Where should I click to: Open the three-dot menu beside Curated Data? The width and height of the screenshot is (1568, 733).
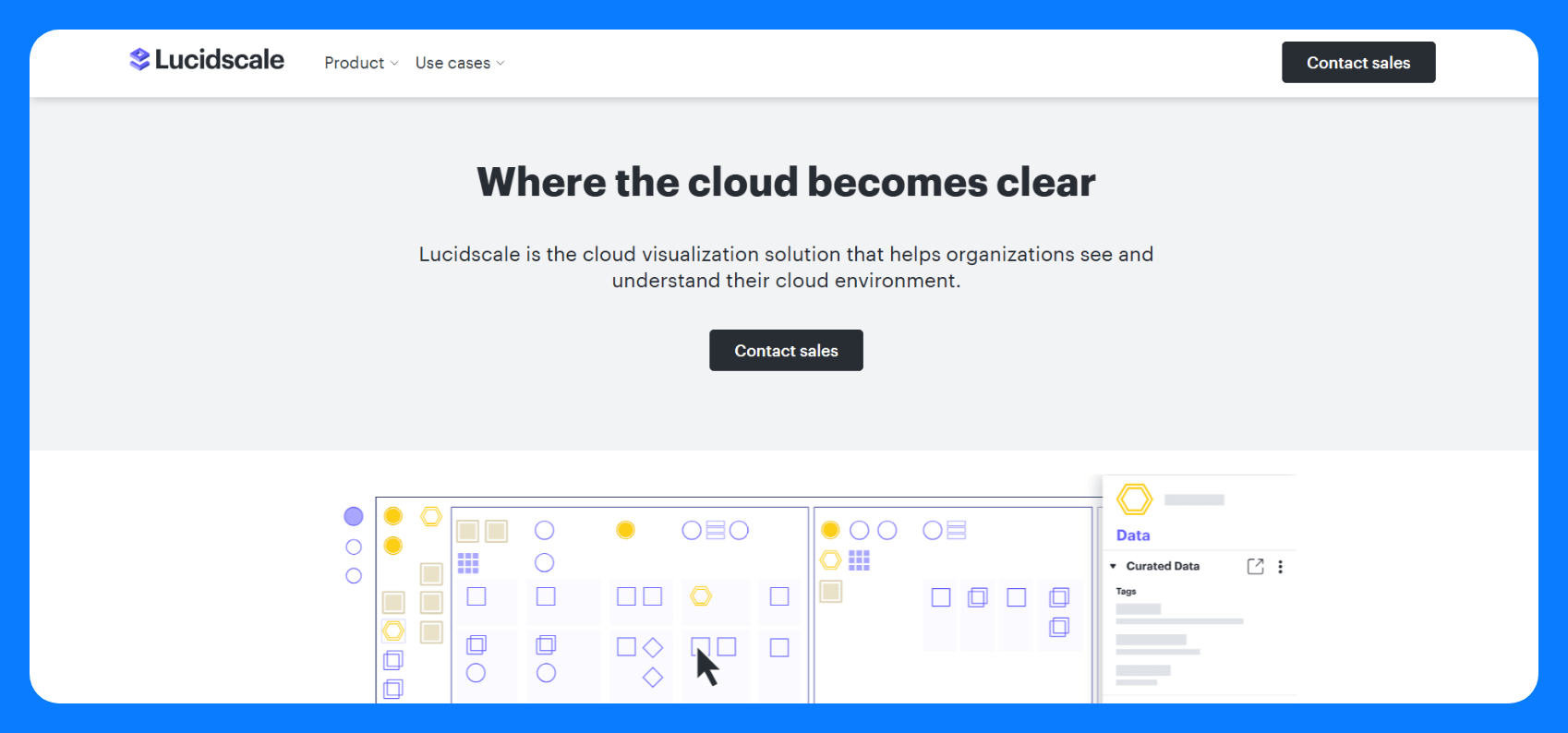1280,567
